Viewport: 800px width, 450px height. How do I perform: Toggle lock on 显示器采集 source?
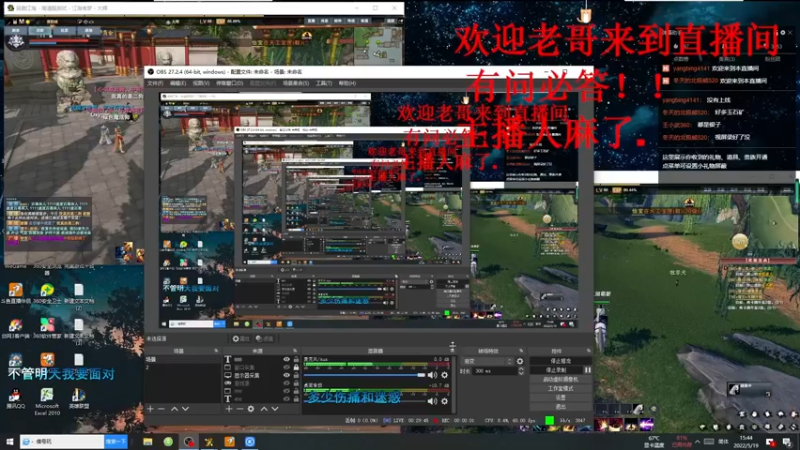pos(296,375)
